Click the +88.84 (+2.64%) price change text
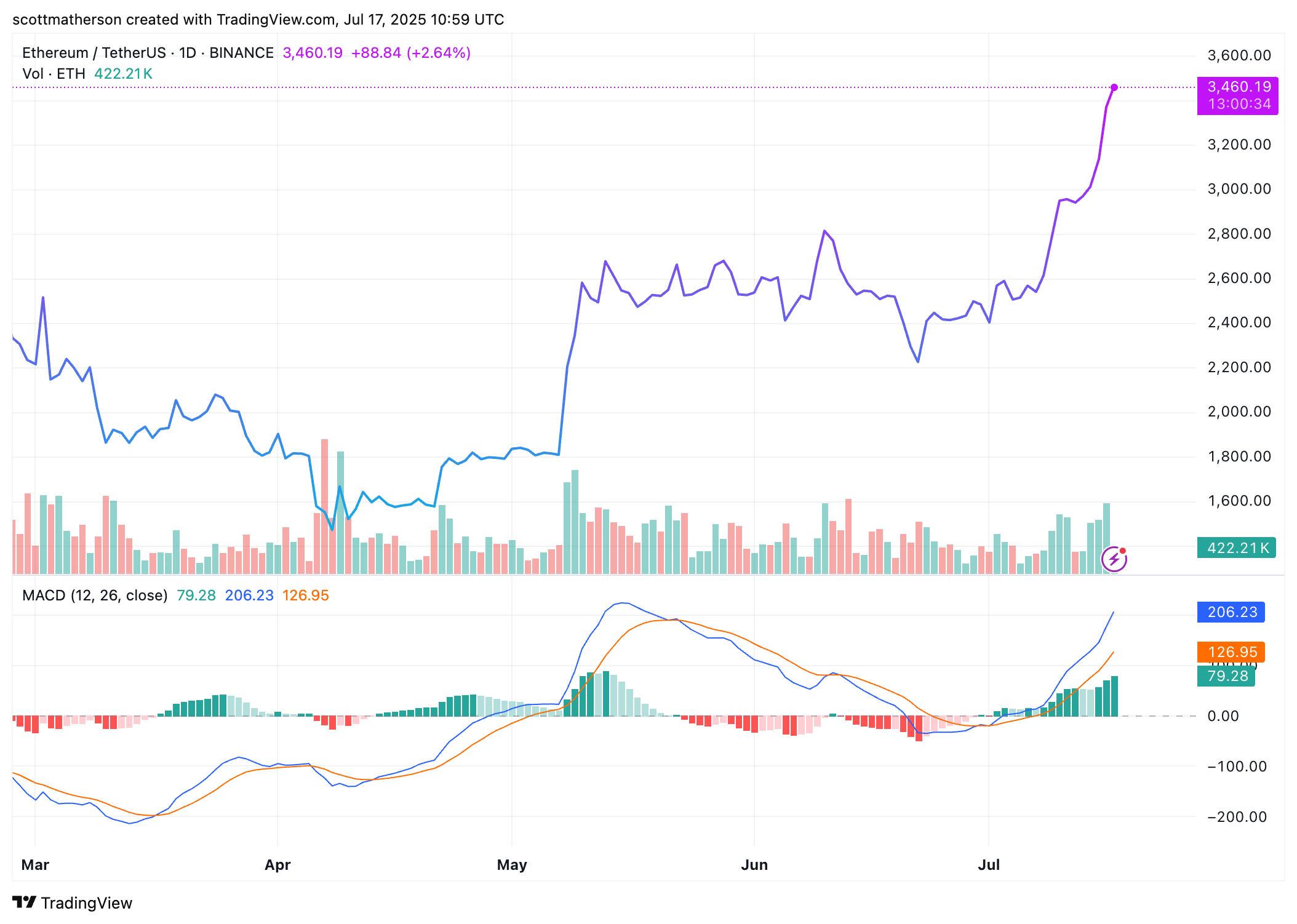1297x924 pixels. pyautogui.click(x=410, y=53)
